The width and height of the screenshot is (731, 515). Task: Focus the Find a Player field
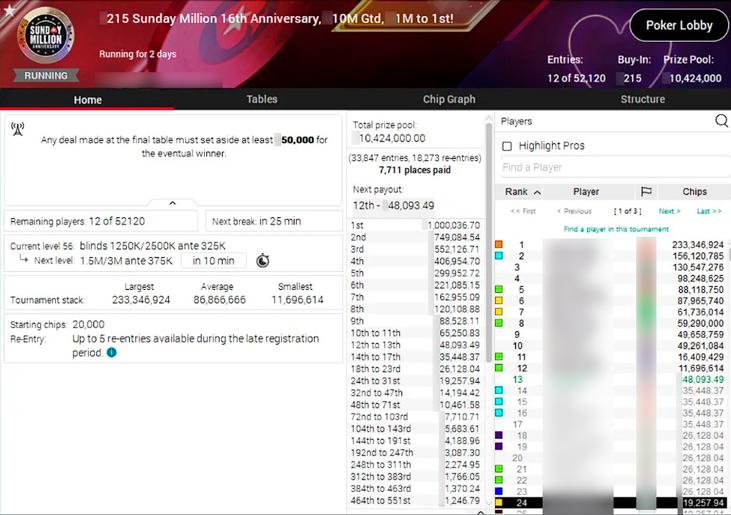[615, 167]
